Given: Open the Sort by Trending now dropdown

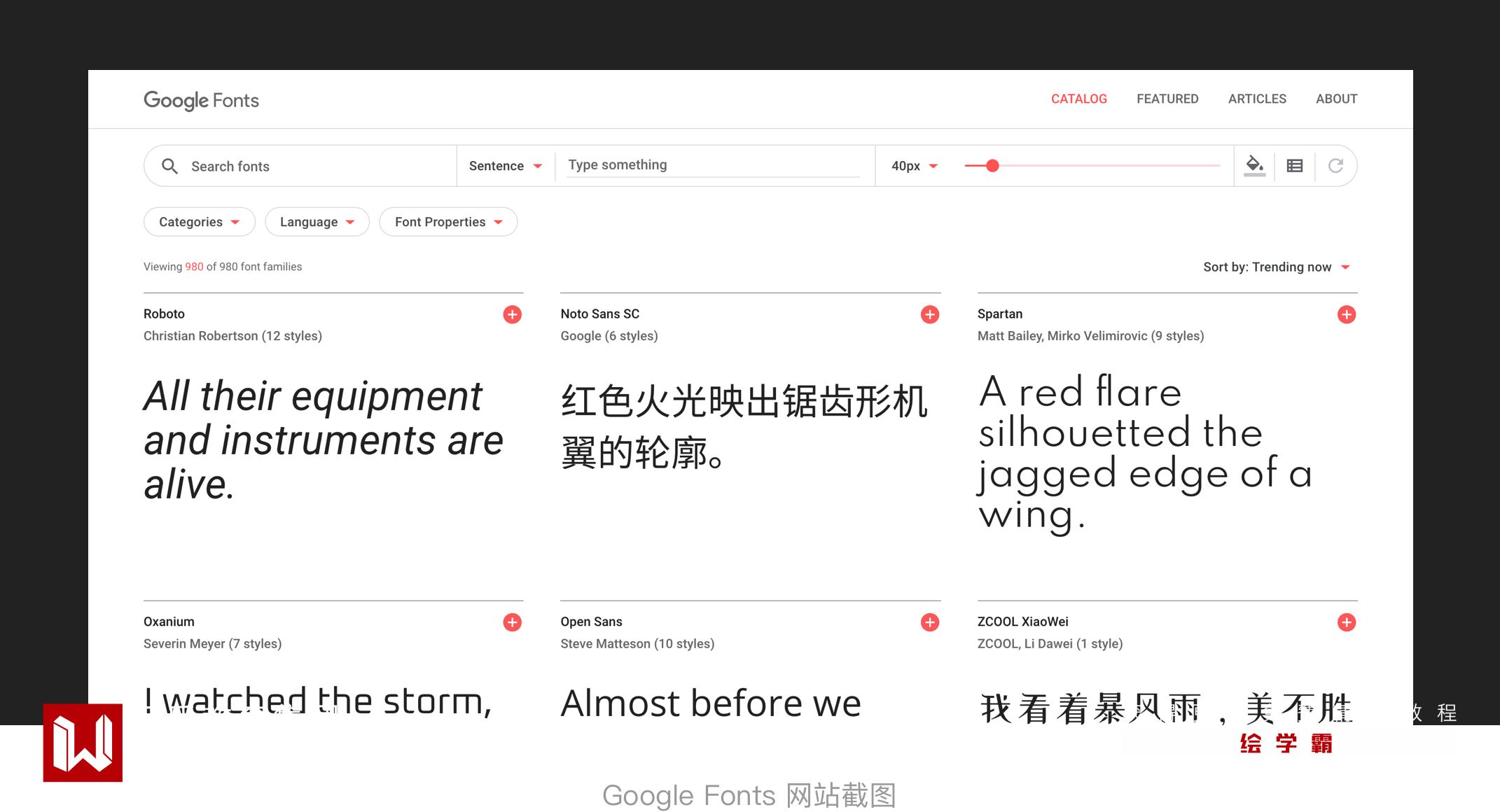Looking at the screenshot, I should pos(1276,267).
